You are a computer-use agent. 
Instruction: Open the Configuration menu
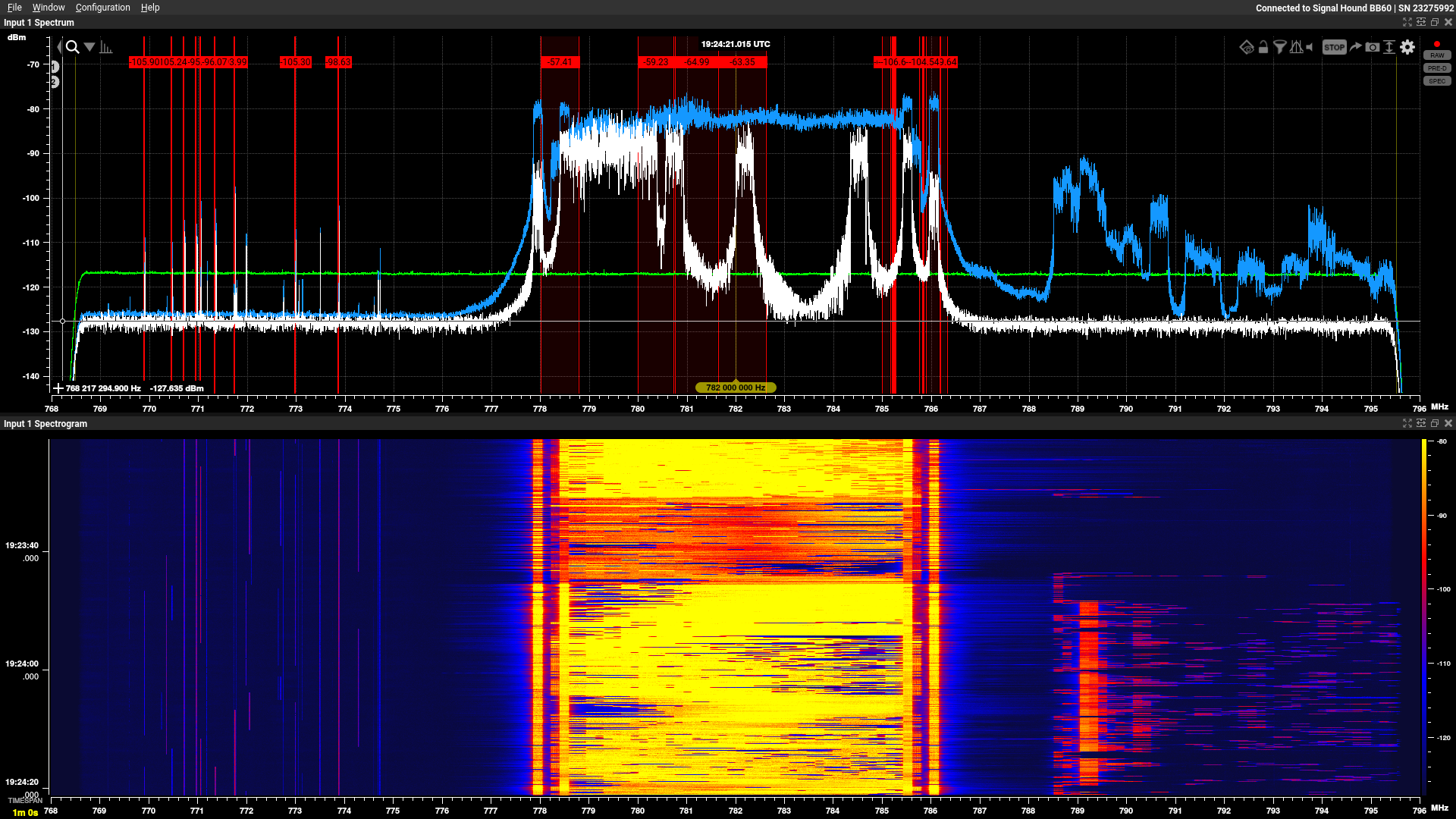(x=102, y=8)
